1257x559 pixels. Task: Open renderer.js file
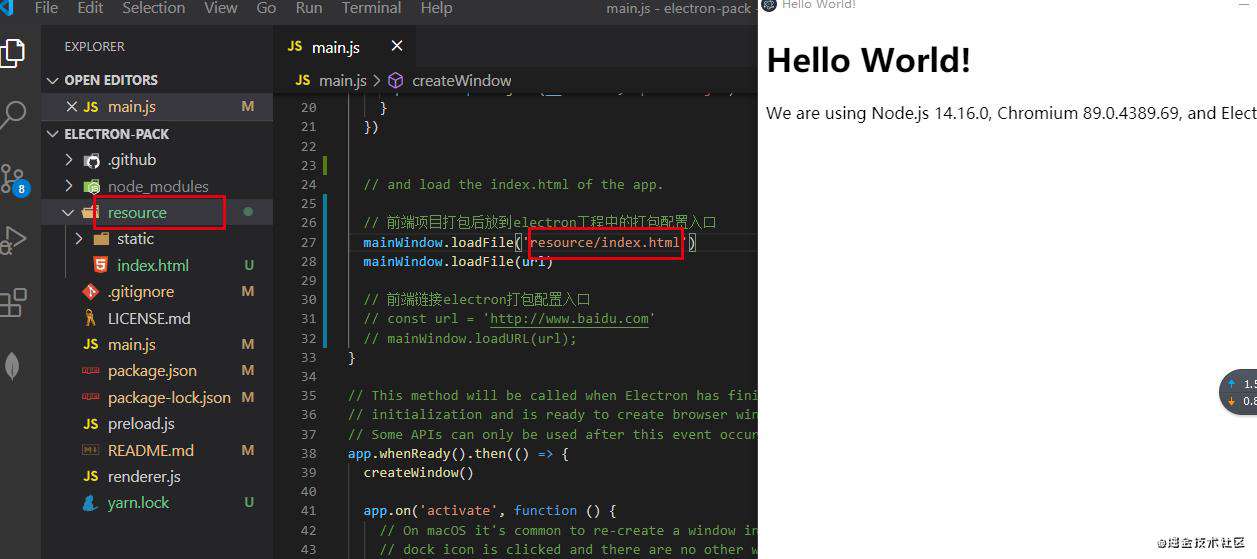tap(144, 476)
